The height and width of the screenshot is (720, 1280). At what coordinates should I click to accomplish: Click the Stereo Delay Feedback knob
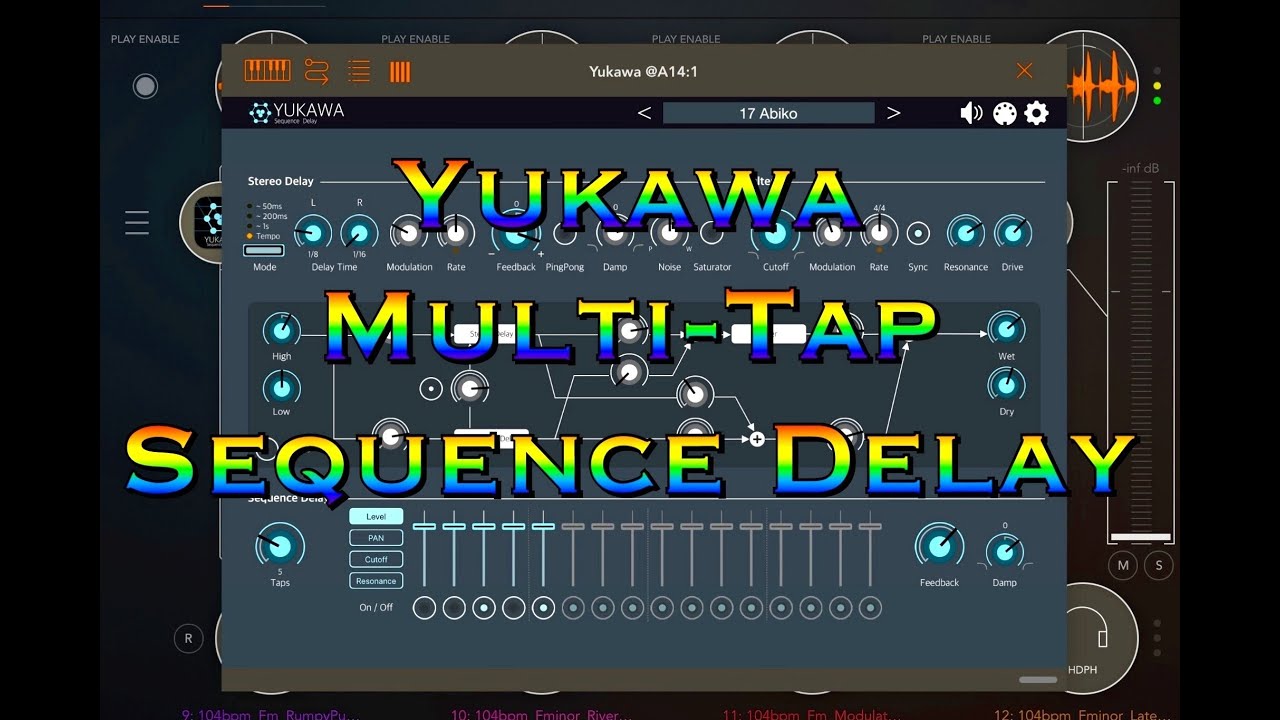(x=515, y=236)
